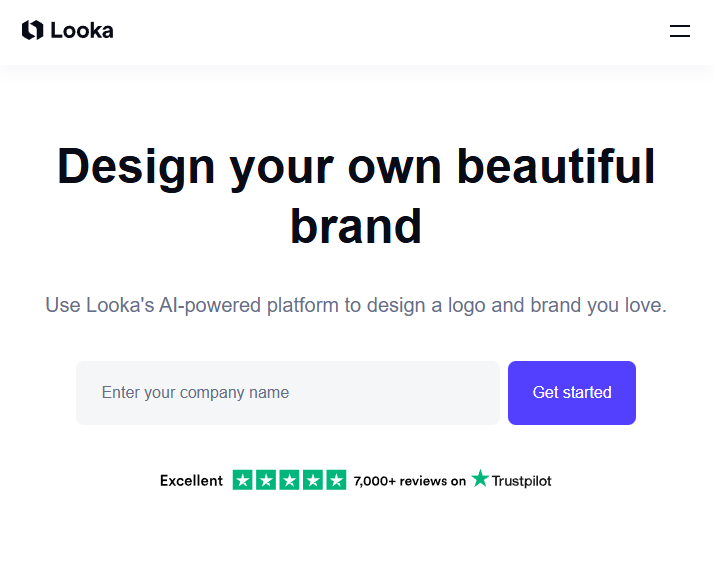This screenshot has width=714, height=565.
Task: Click the fourth green Trustpilot rating star
Action: click(x=313, y=480)
